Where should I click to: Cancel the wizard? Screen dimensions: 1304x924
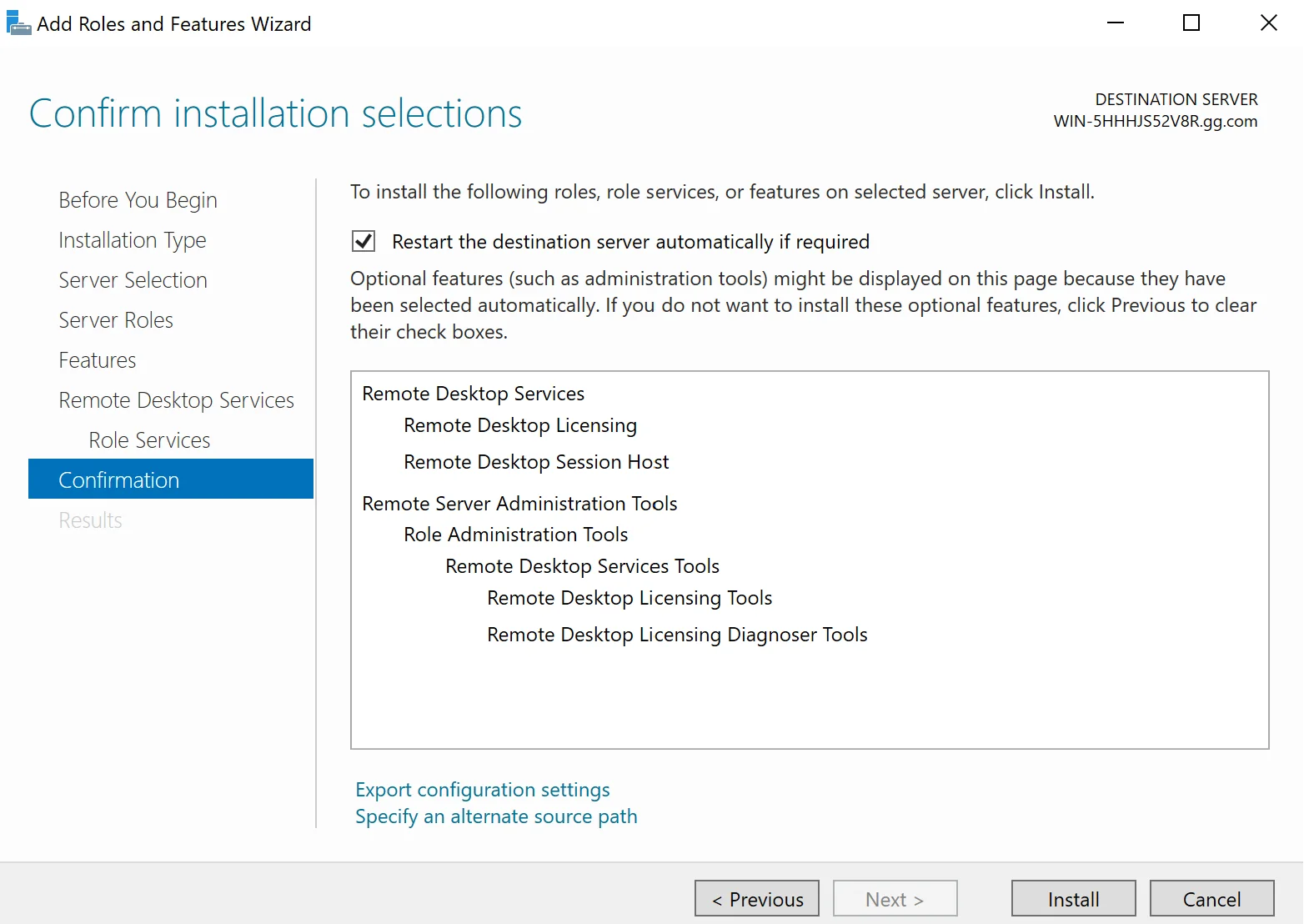click(1211, 899)
